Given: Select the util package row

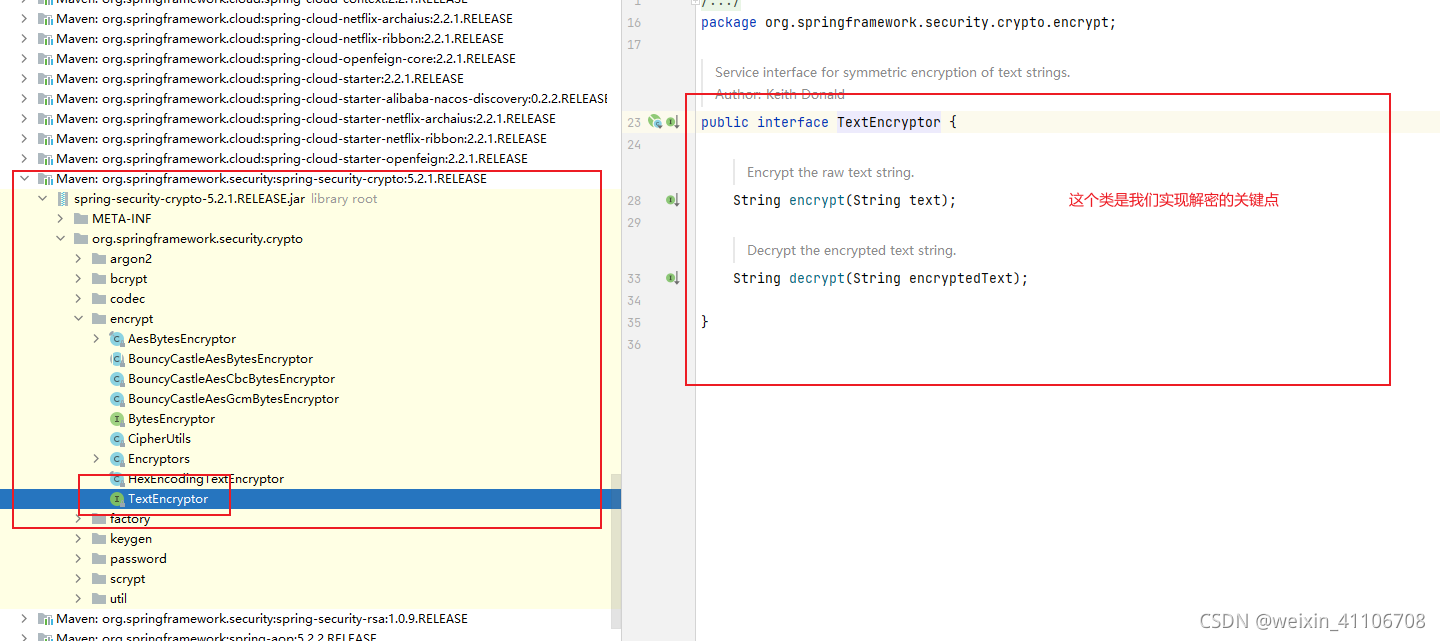Looking at the screenshot, I should pos(310,599).
